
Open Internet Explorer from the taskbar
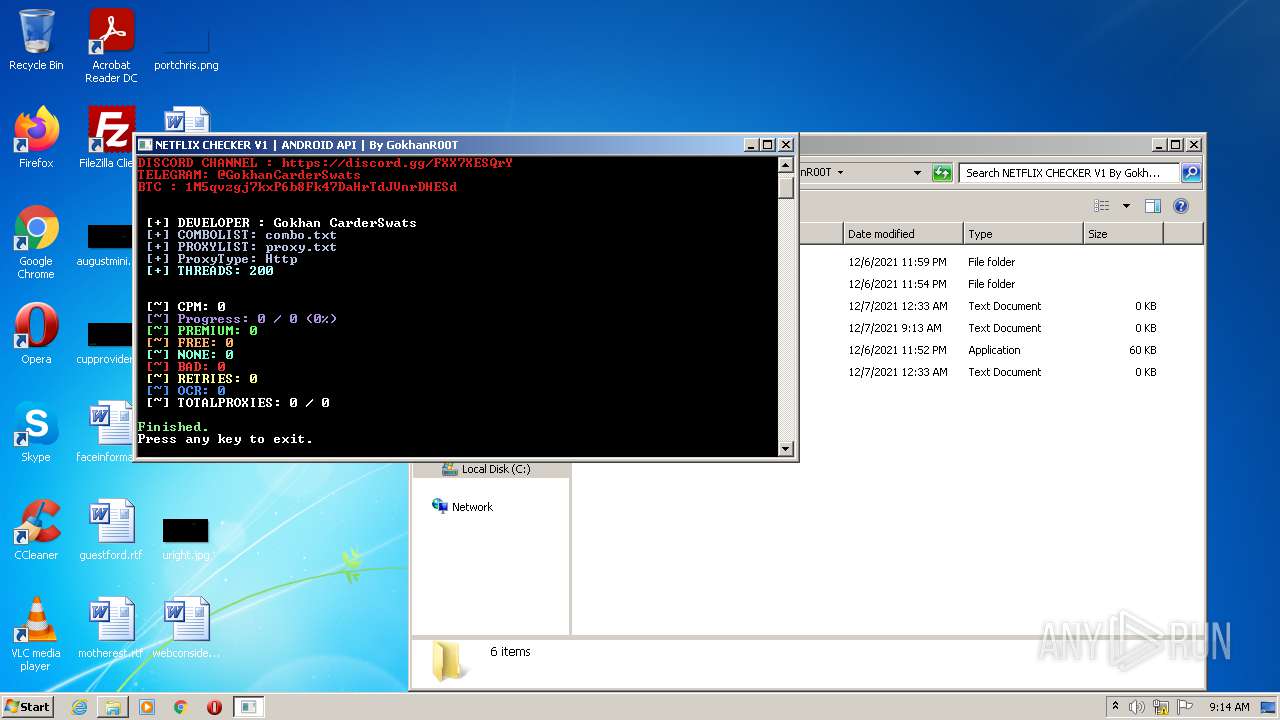[79, 707]
